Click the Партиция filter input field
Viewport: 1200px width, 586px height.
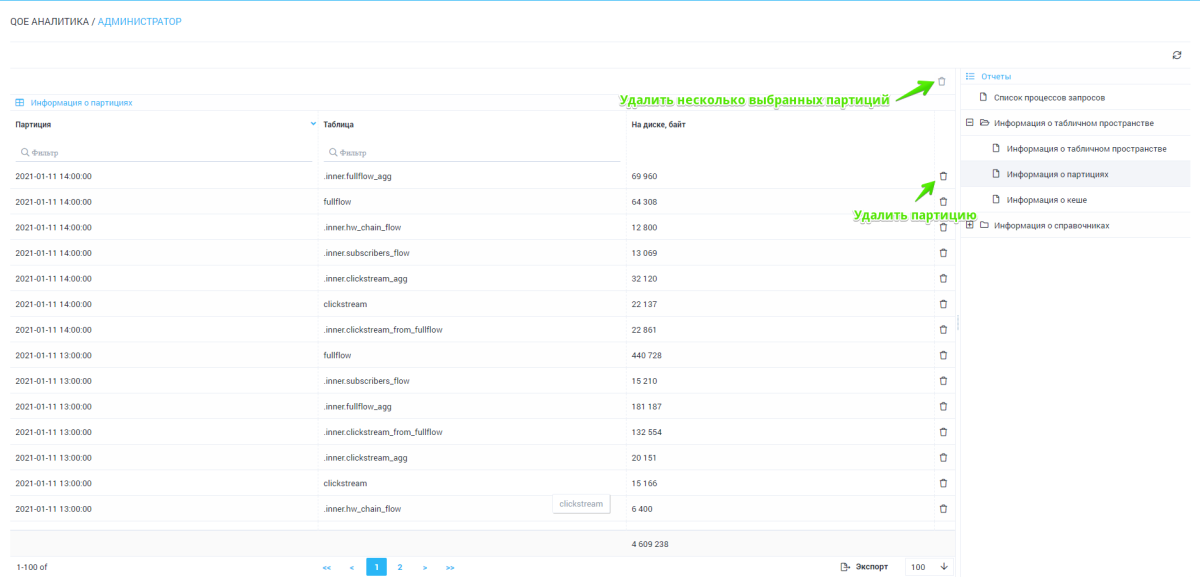tap(165, 153)
